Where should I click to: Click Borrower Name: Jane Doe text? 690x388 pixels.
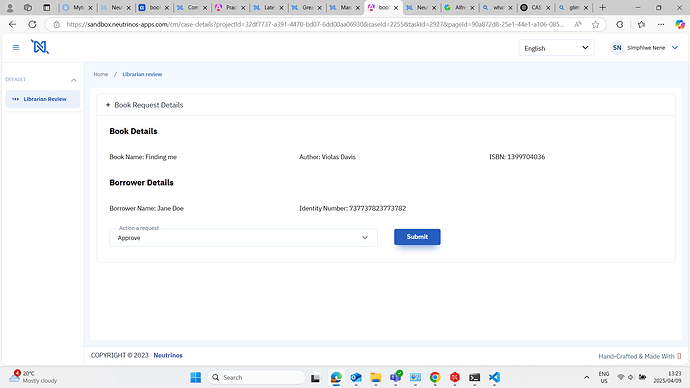[x=147, y=209]
